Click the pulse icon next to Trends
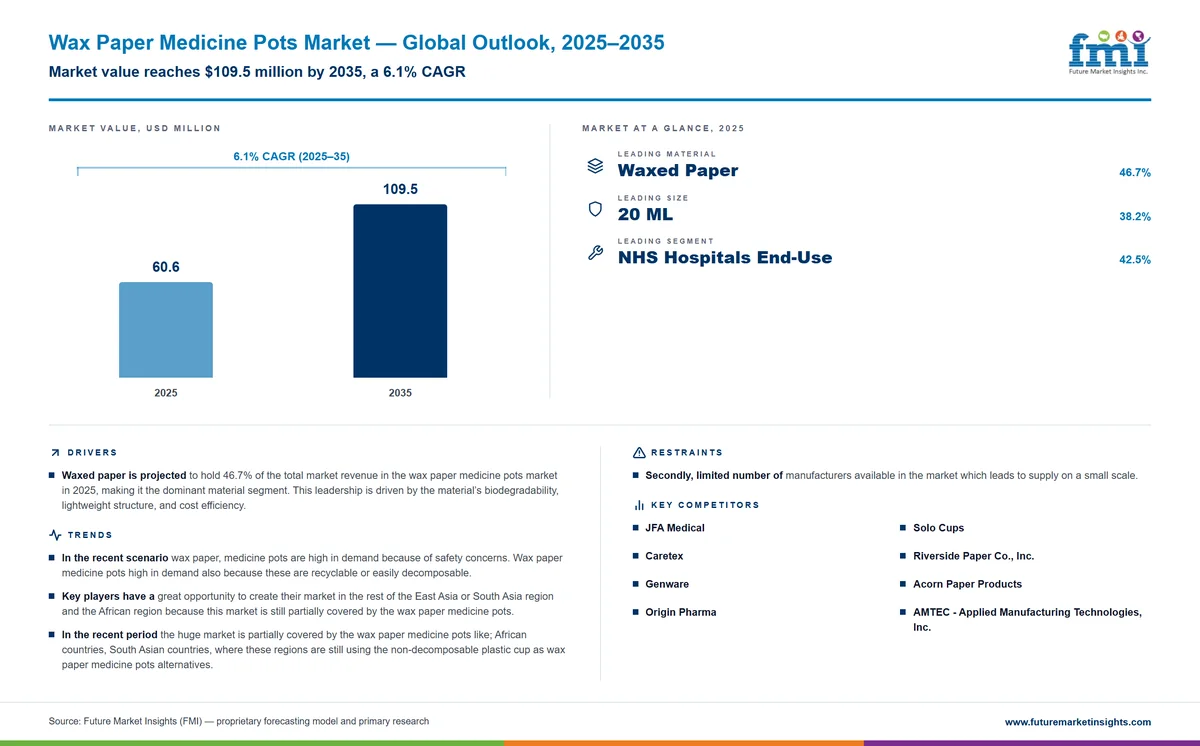 (54, 535)
